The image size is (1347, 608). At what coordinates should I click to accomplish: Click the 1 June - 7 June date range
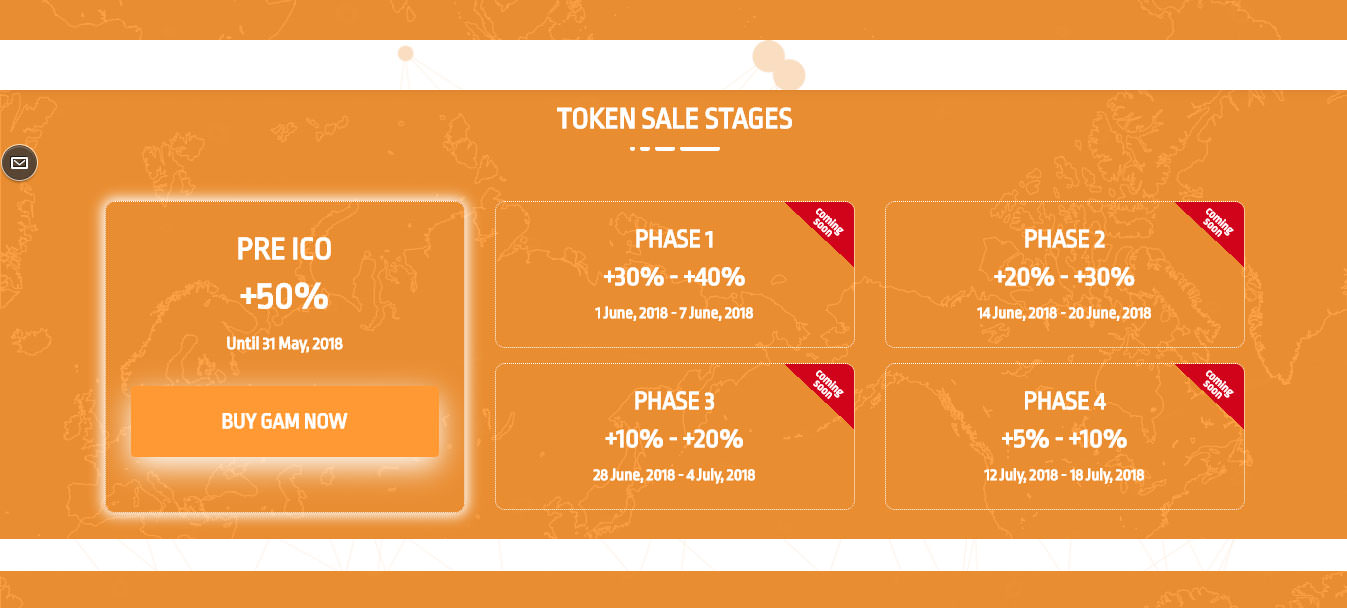[674, 313]
